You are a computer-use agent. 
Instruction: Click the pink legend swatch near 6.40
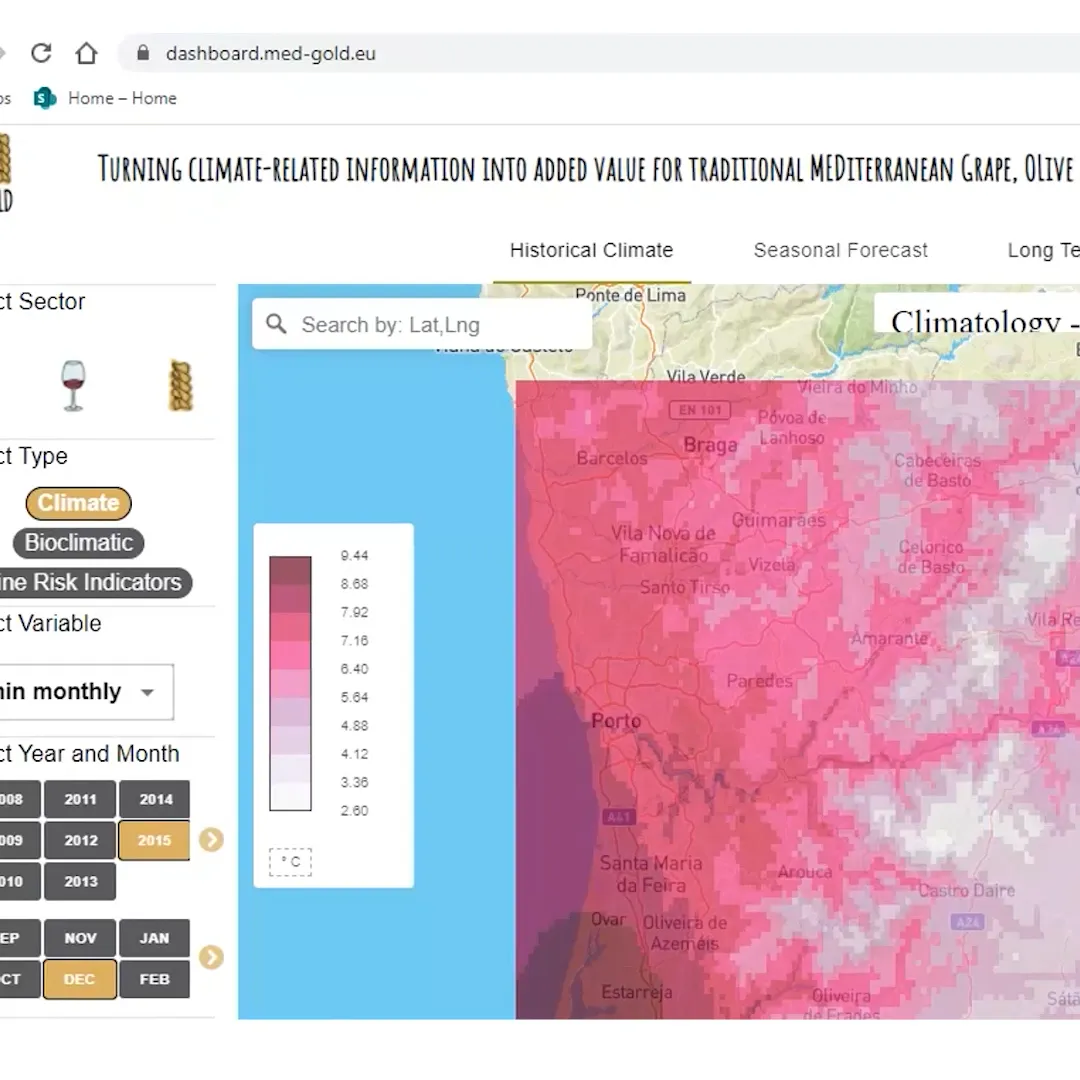pyautogui.click(x=290, y=655)
